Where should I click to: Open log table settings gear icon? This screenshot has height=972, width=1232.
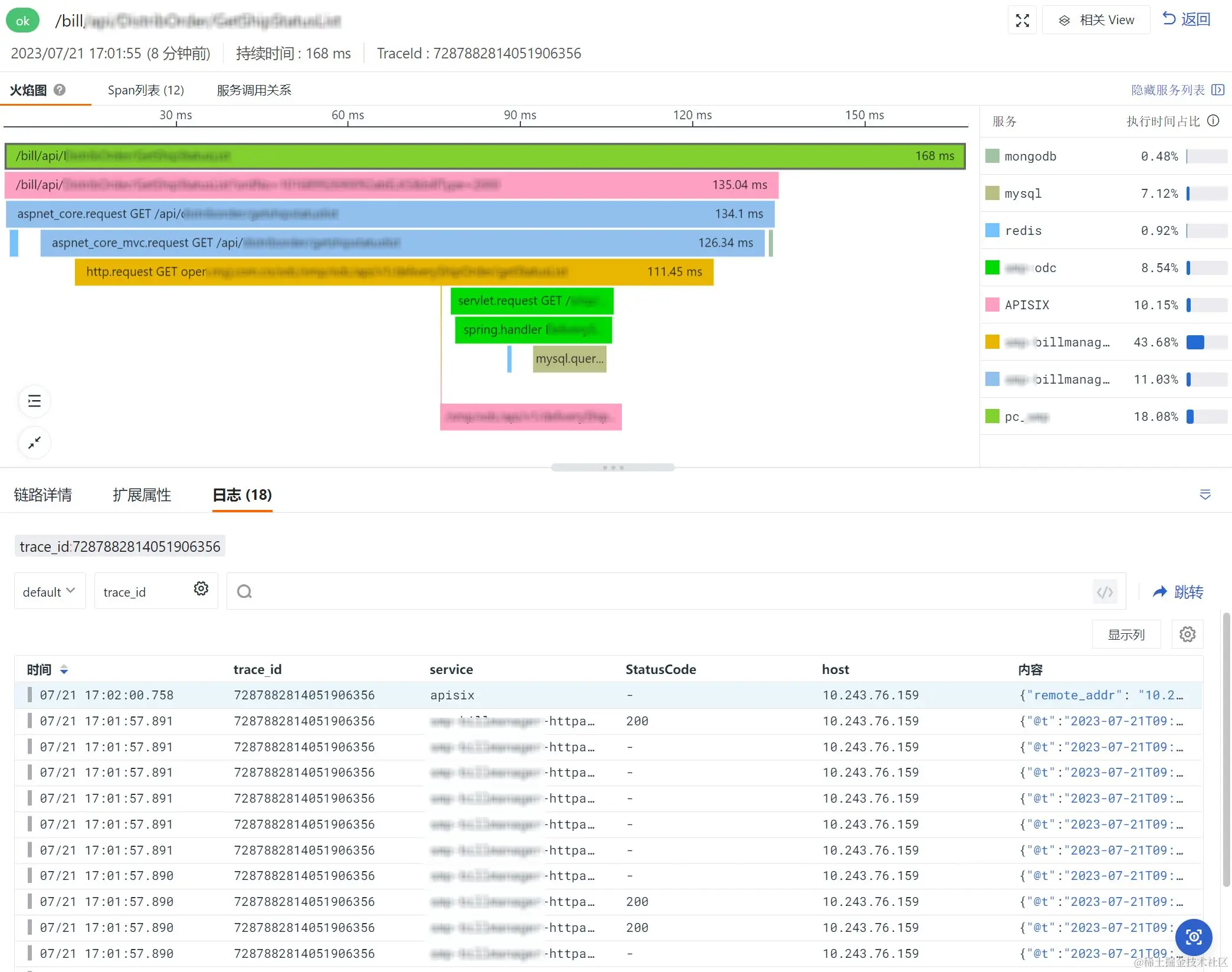[x=1187, y=634]
